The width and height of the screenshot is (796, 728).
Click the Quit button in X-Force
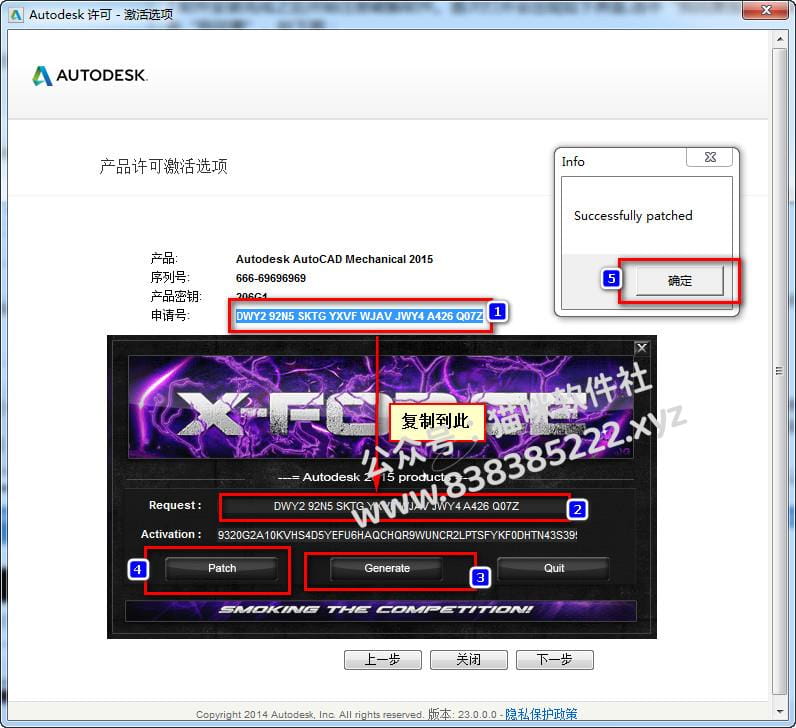(553, 568)
